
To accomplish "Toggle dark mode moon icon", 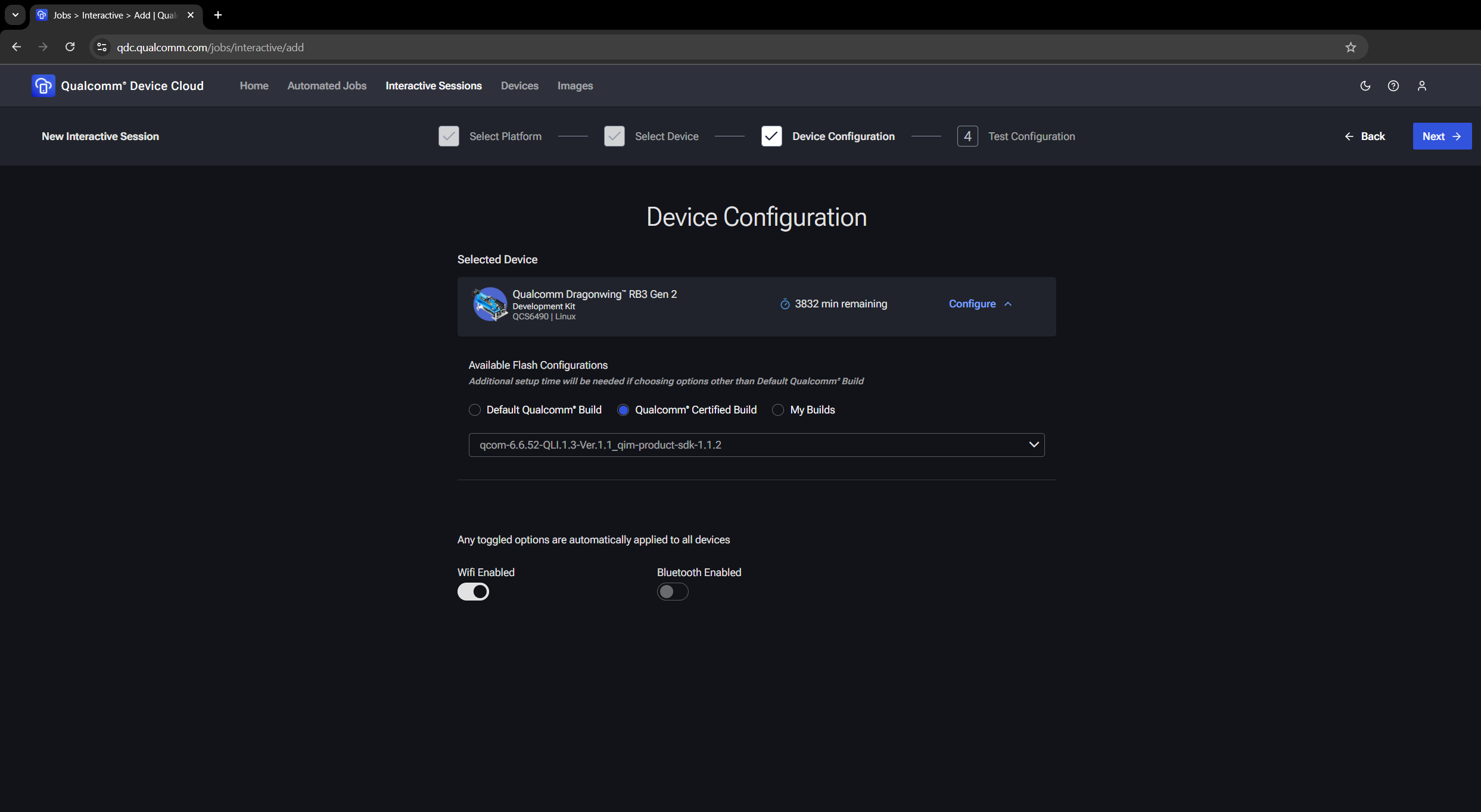I will tap(1365, 86).
